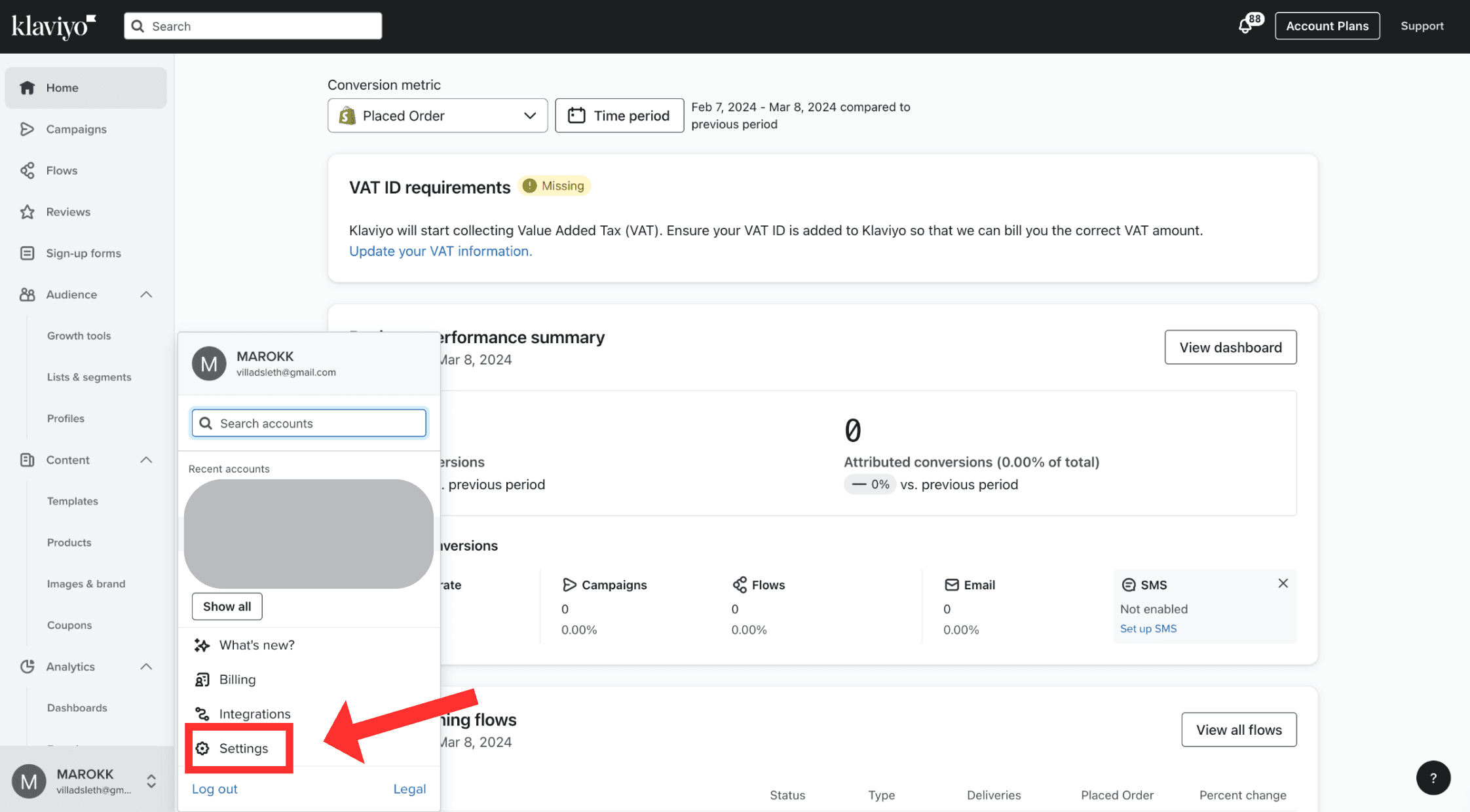Open the Placed Order conversion metric dropdown
The image size is (1470, 812).
(438, 116)
